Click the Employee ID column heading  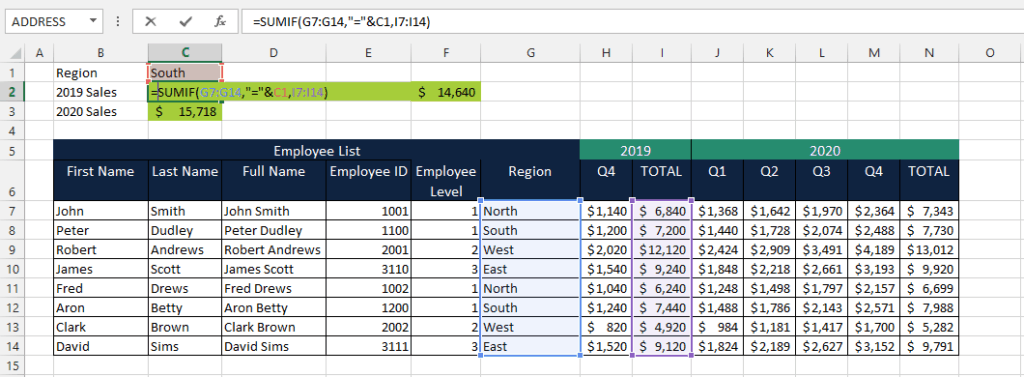click(368, 180)
